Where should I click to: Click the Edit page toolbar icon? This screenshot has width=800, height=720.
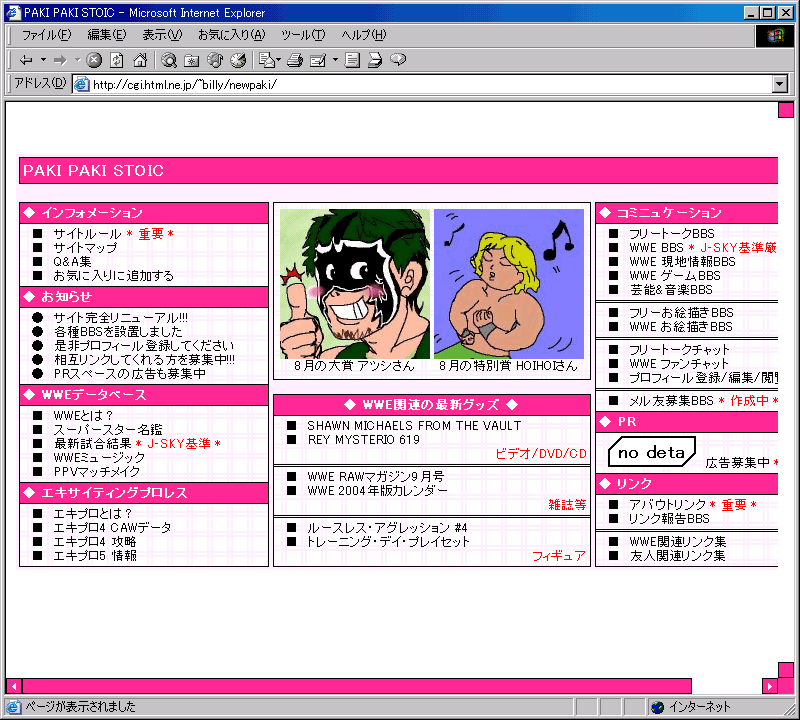click(x=318, y=60)
